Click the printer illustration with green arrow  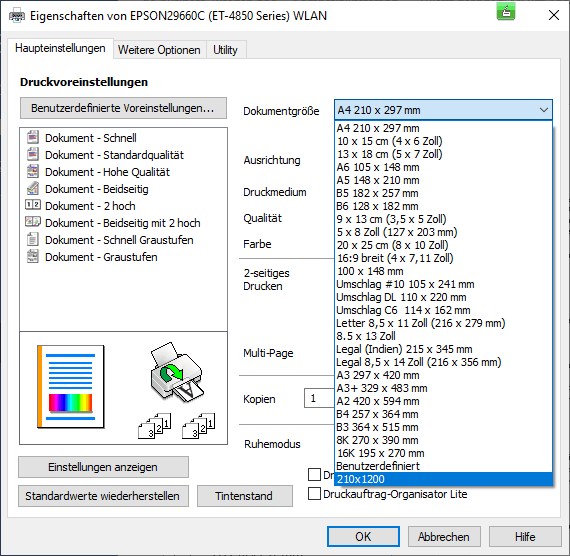coord(177,372)
